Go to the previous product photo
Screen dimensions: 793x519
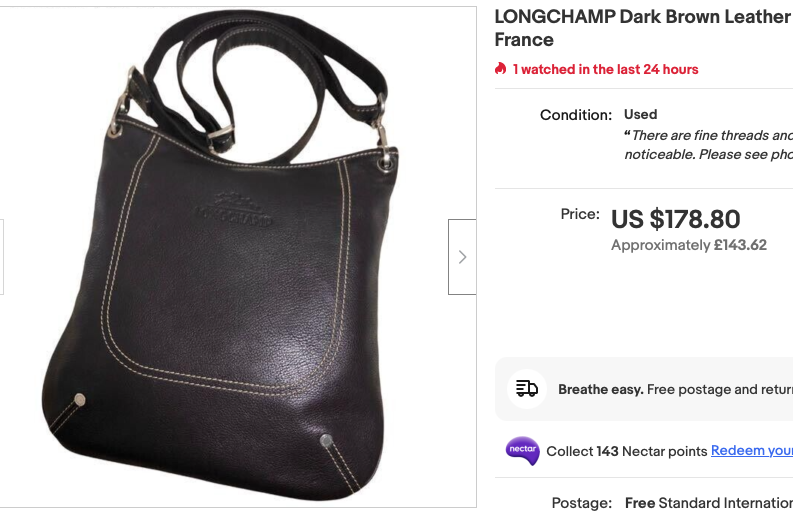(x=2, y=257)
